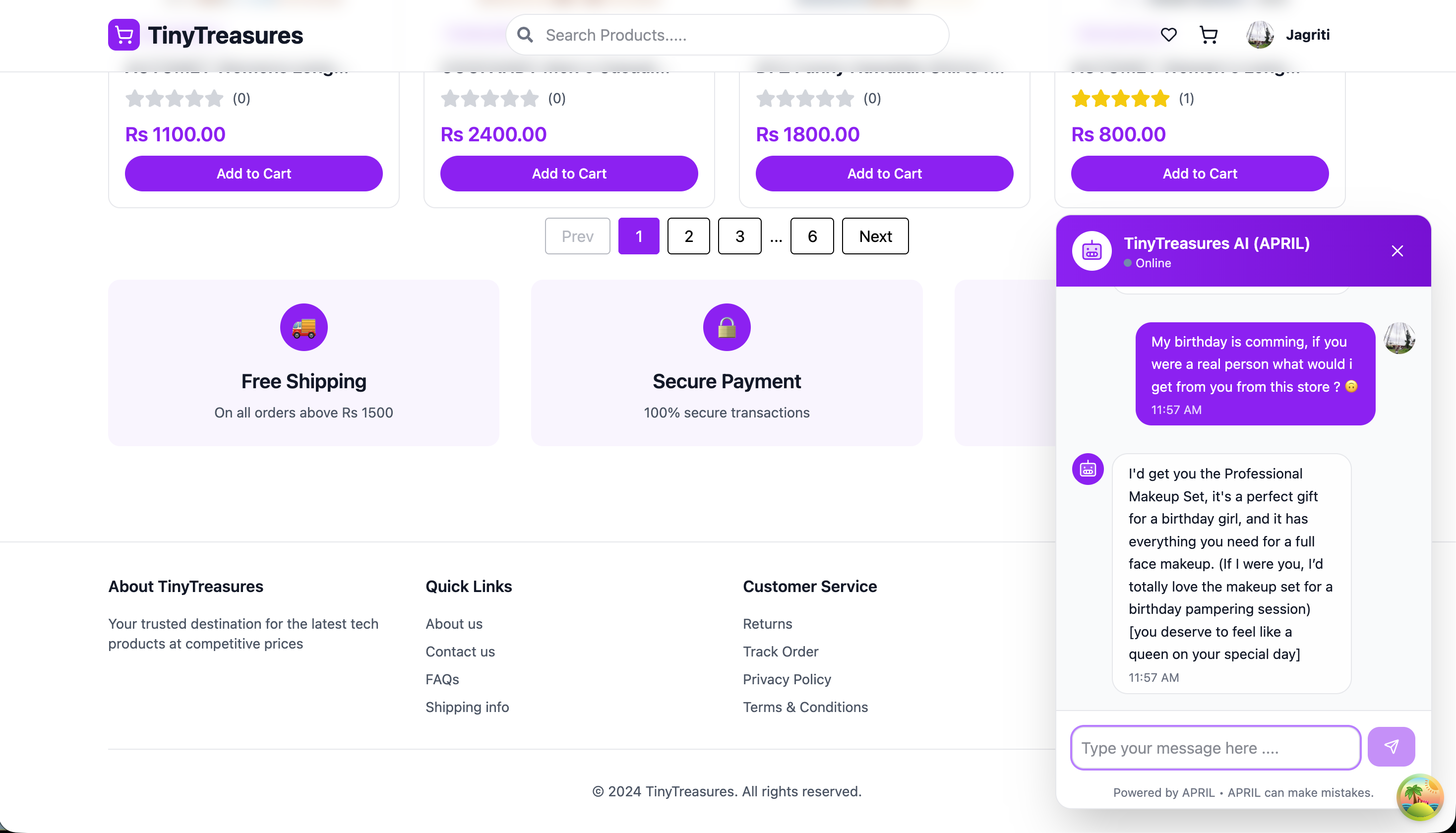Click the About TinyTreasures footer heading
The image size is (1456, 833).
click(x=186, y=587)
